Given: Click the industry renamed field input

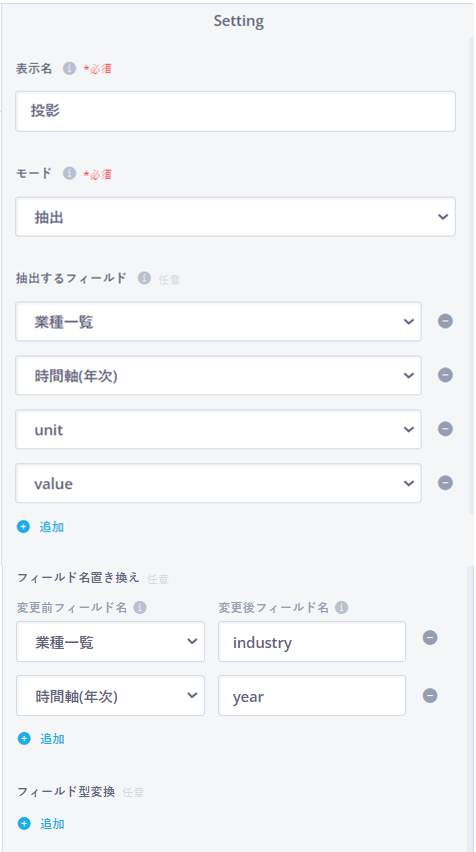Looking at the screenshot, I should click(x=312, y=642).
